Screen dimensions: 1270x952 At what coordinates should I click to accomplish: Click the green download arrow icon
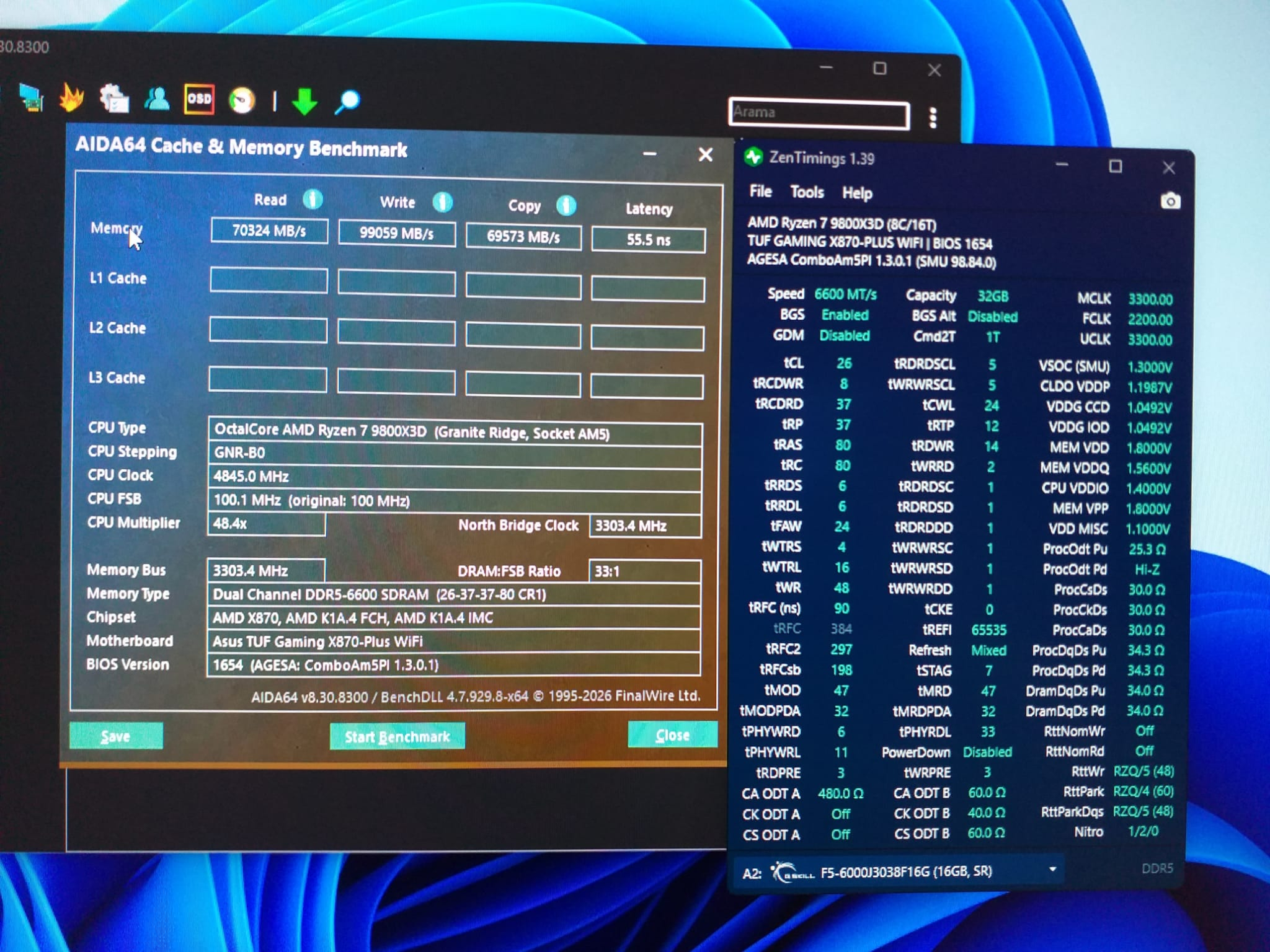(x=304, y=101)
